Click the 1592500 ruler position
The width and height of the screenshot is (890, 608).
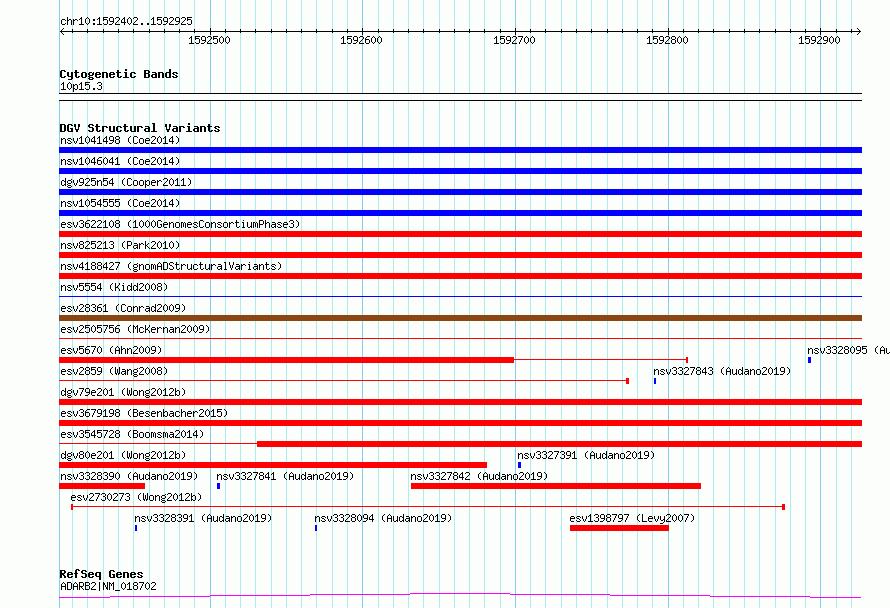tap(209, 40)
